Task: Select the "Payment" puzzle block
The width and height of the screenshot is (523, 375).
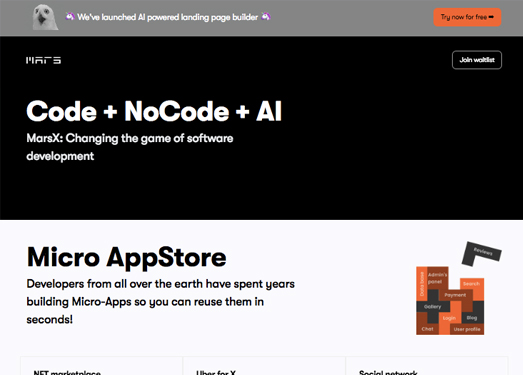Action: [x=455, y=295]
